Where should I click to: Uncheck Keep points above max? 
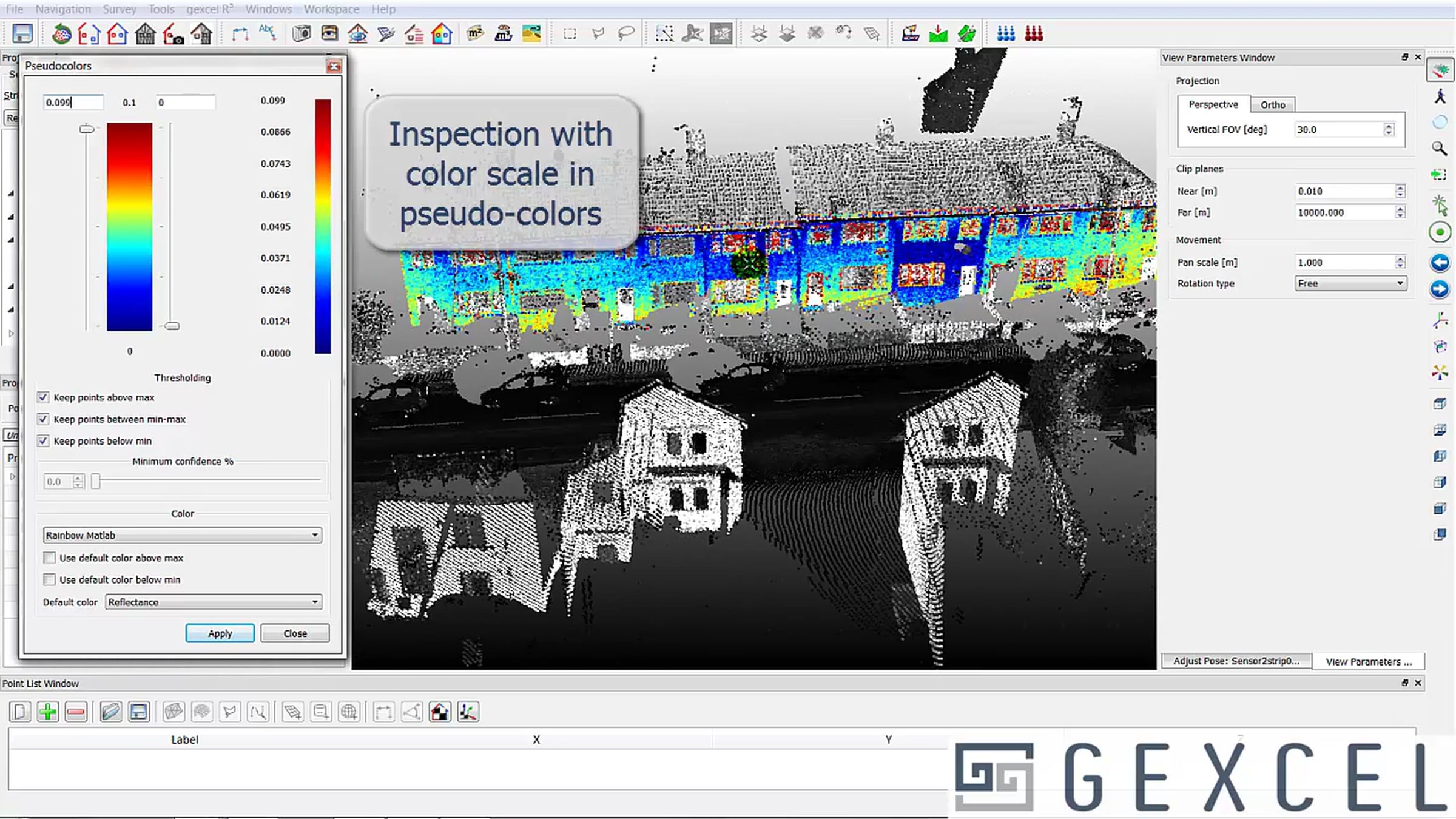click(43, 397)
